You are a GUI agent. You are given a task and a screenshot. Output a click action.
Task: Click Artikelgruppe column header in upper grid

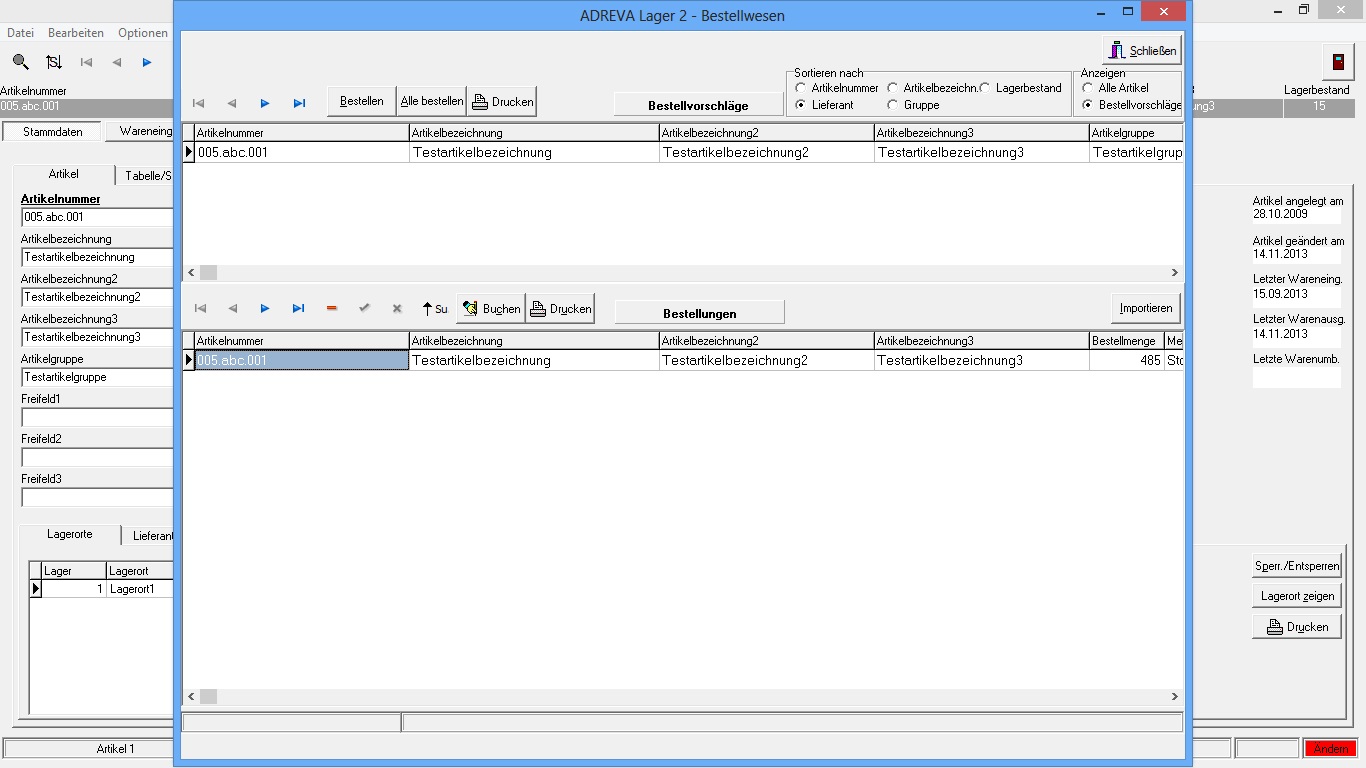click(1137, 132)
